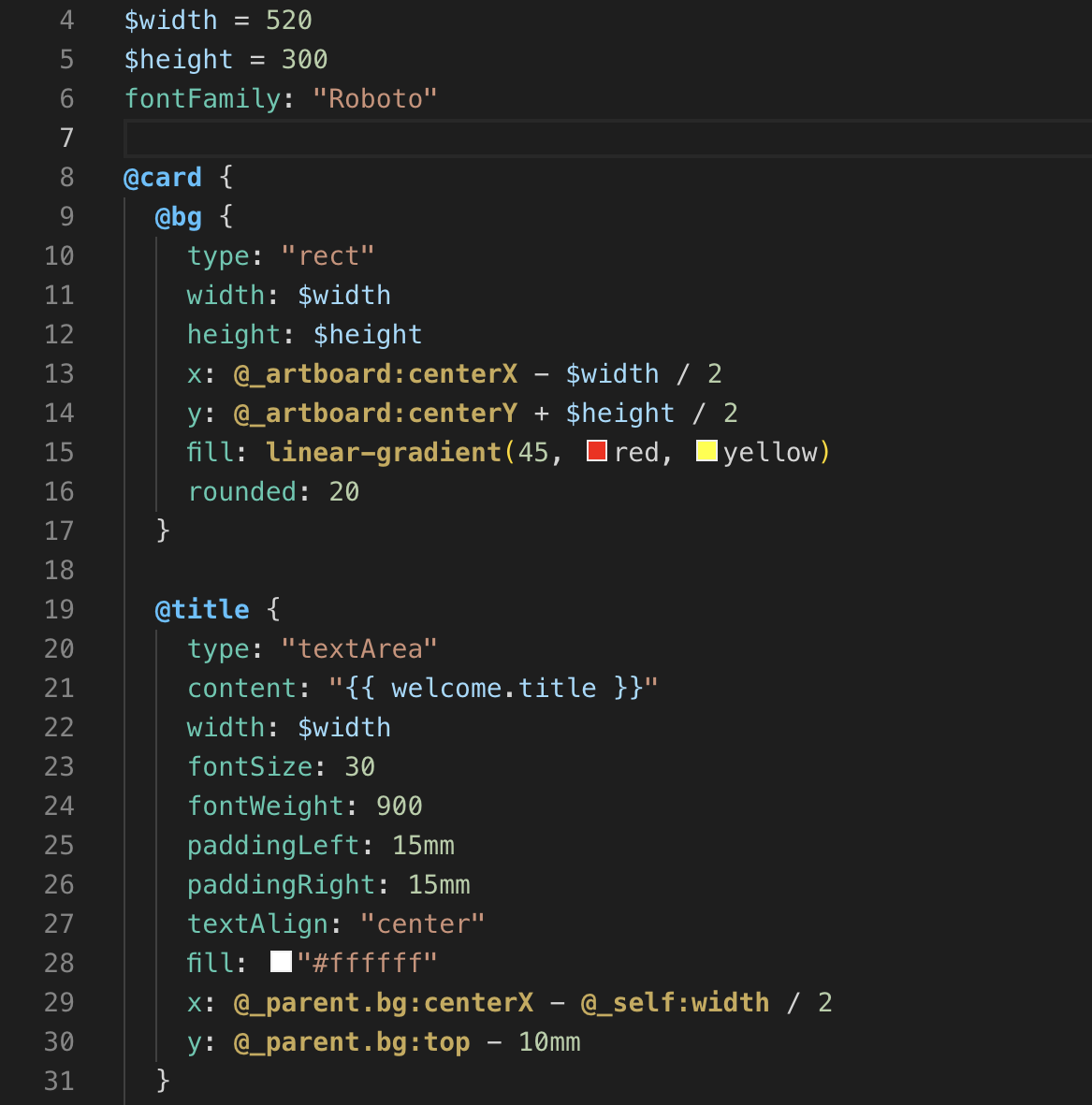Viewport: 1092px width, 1105px height.
Task: Click the fontWeight: 900 property
Action: [304, 807]
